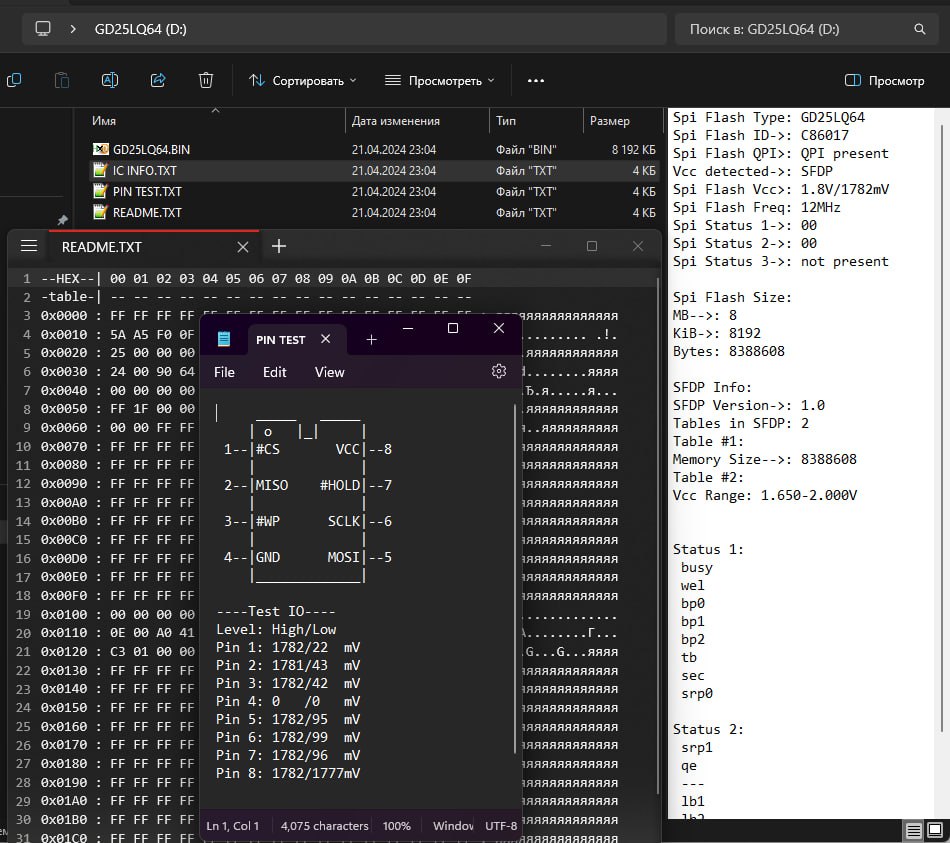Expand the address bar path chevron
950x843 pixels.
pos(73,29)
